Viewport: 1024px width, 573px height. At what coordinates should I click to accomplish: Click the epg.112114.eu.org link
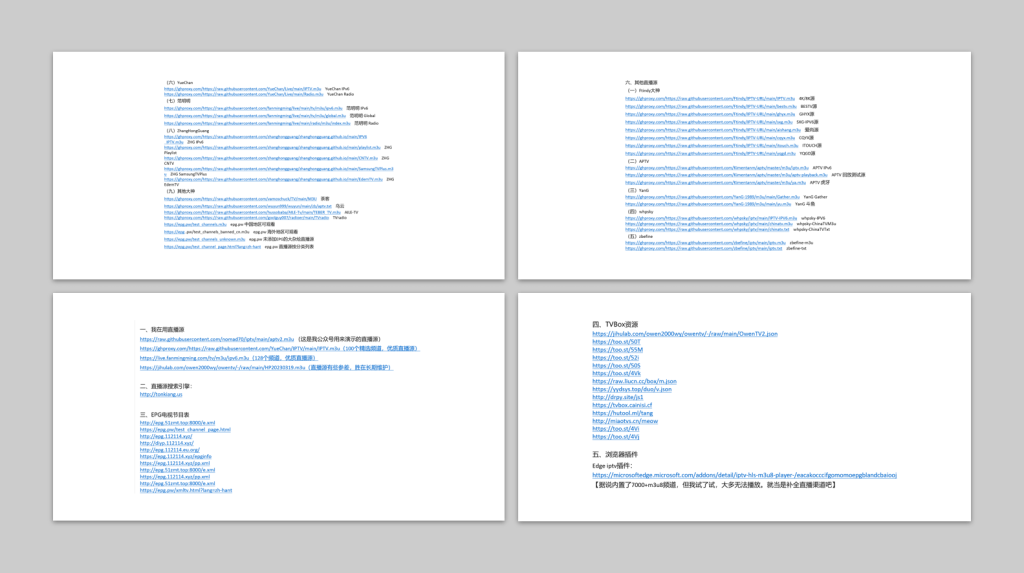click(x=170, y=450)
